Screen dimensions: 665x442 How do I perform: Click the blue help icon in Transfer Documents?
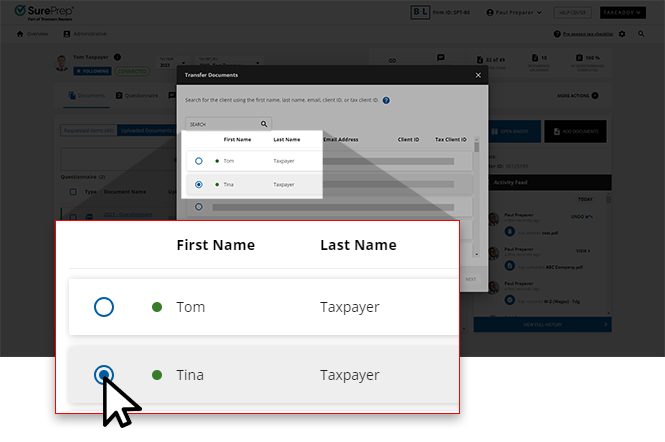pos(386,101)
